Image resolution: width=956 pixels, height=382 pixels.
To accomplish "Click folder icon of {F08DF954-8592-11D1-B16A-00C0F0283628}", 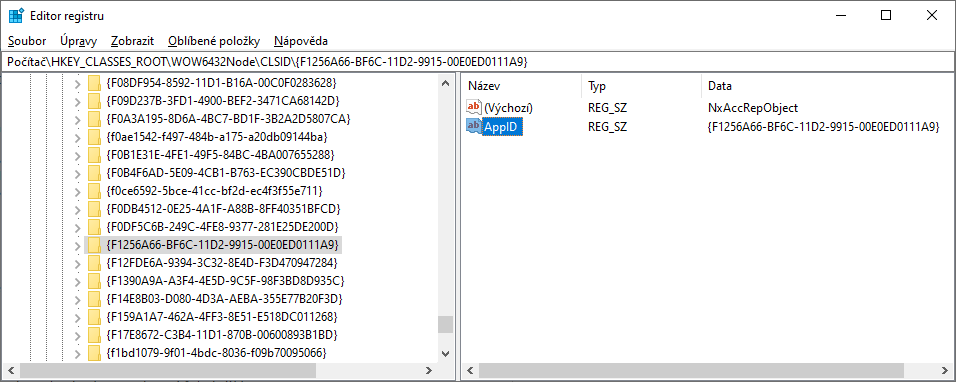I will 94,82.
